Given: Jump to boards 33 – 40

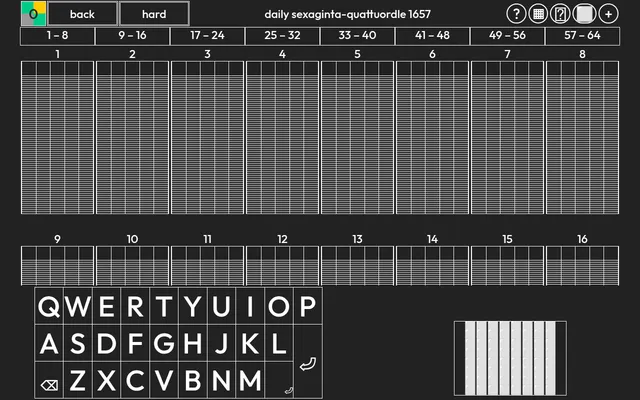Looking at the screenshot, I should [x=358, y=36].
